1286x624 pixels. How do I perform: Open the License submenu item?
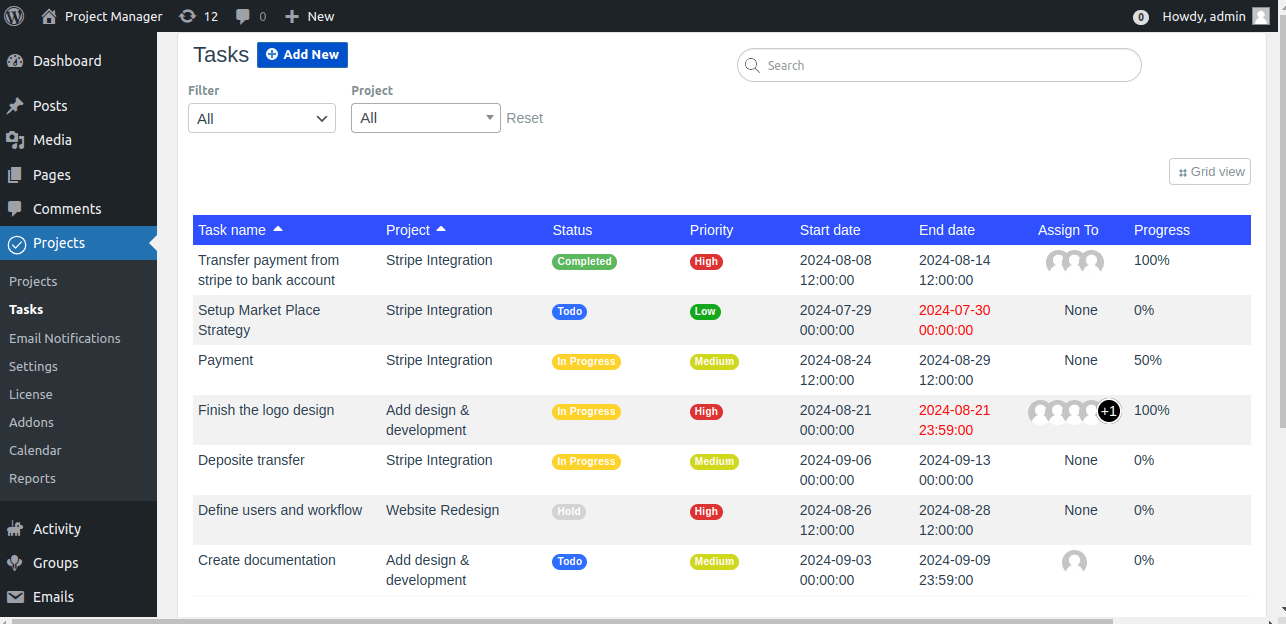(x=31, y=394)
